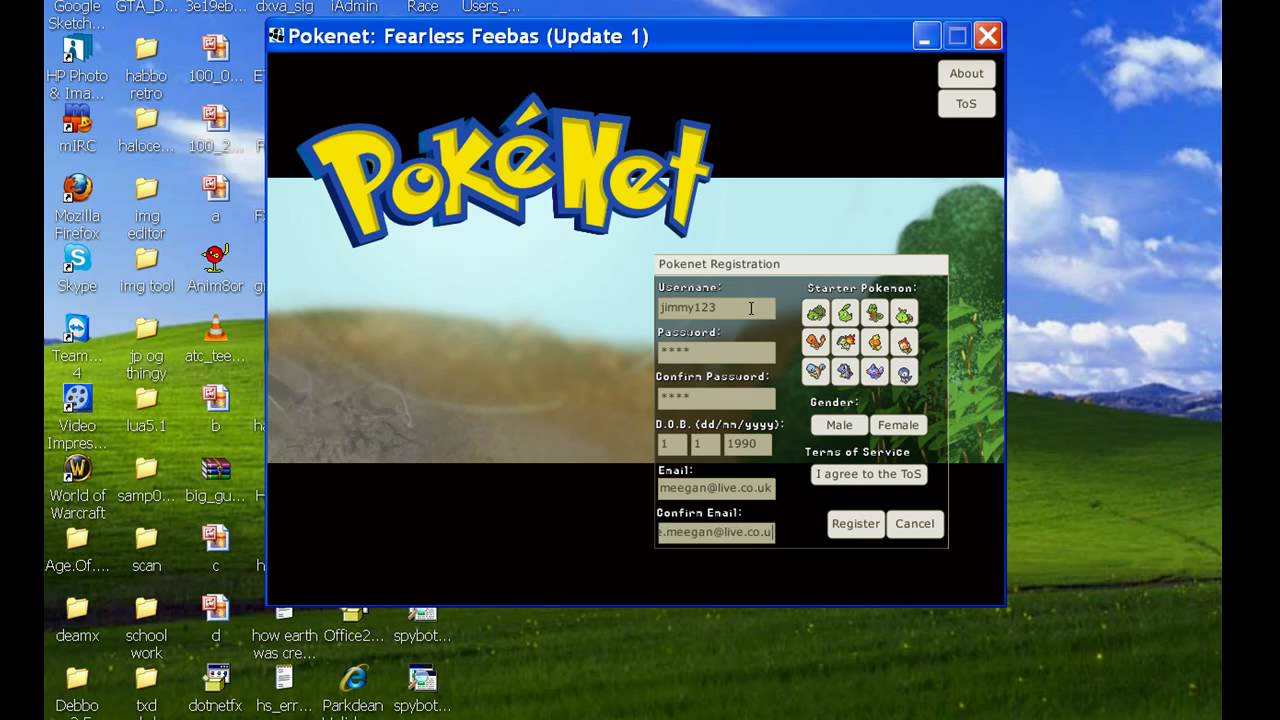Choose Torchic as starter Pokemon

(x=875, y=343)
